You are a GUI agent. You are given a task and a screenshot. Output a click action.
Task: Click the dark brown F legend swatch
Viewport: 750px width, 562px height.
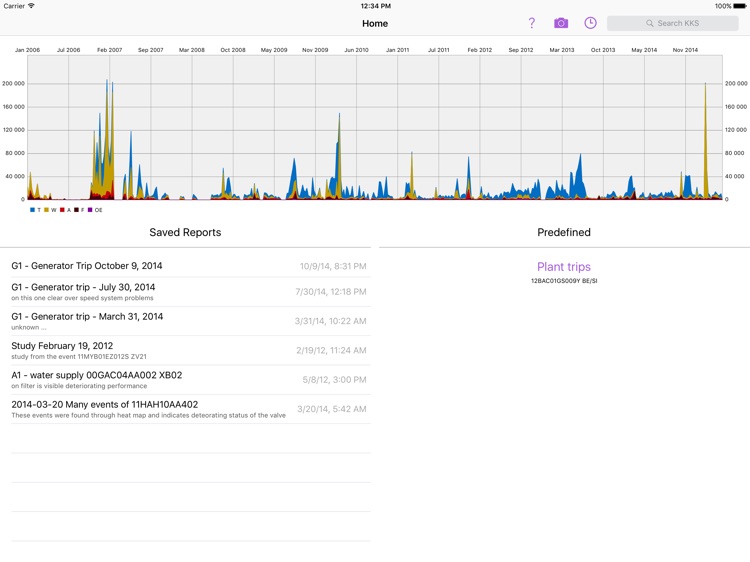coord(76,210)
